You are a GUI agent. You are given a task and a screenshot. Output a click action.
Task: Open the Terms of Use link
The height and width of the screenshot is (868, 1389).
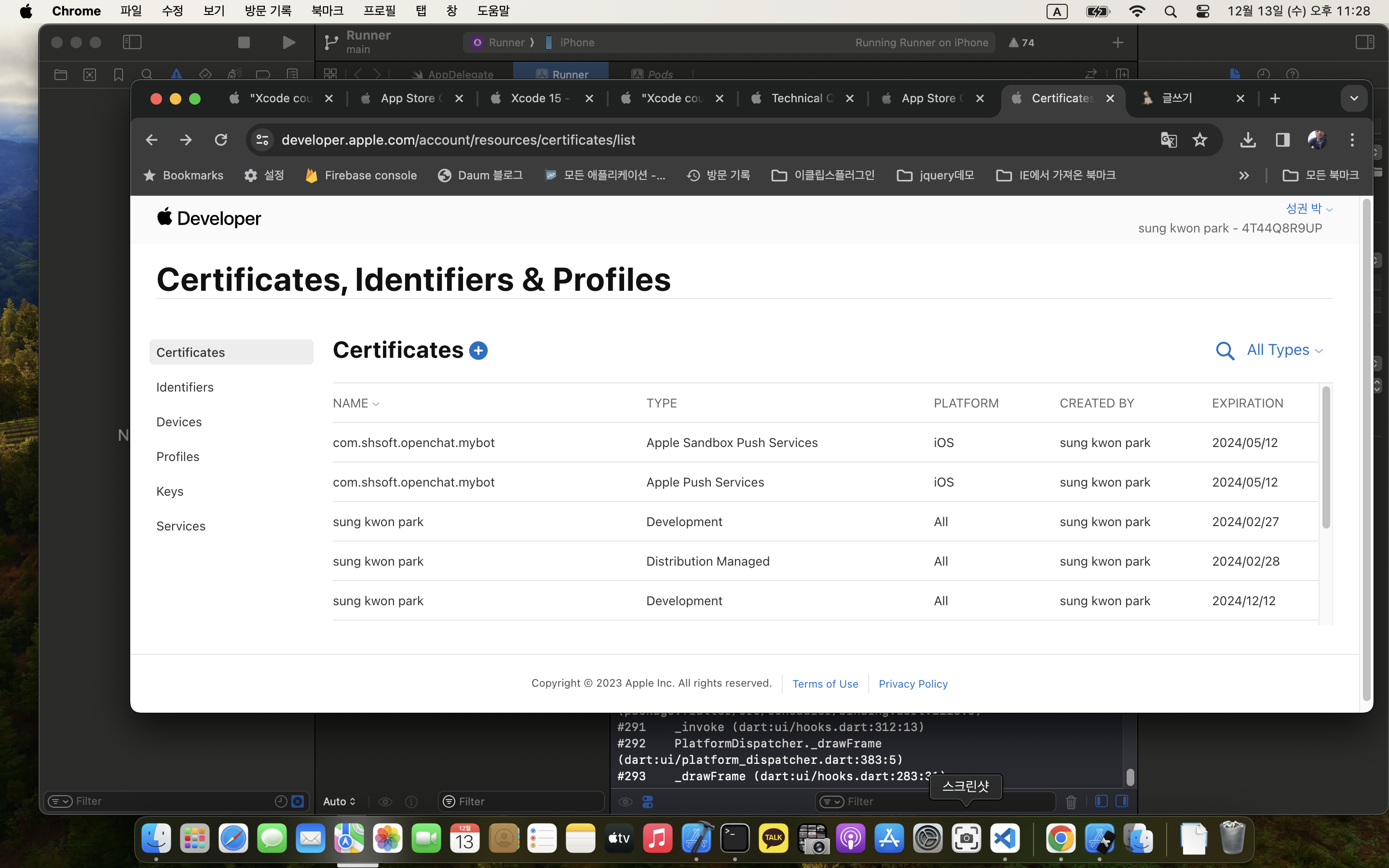click(825, 684)
